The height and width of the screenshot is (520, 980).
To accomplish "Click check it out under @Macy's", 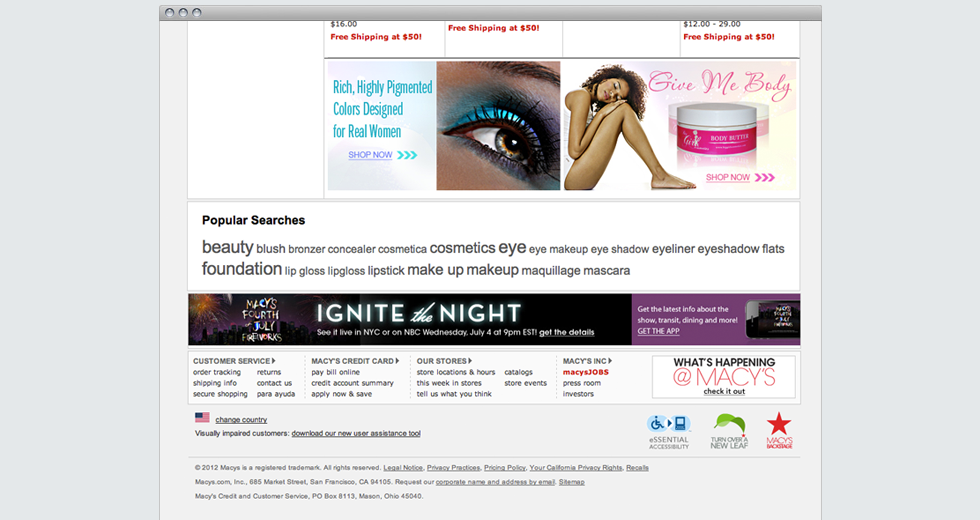I will pyautogui.click(x=724, y=391).
